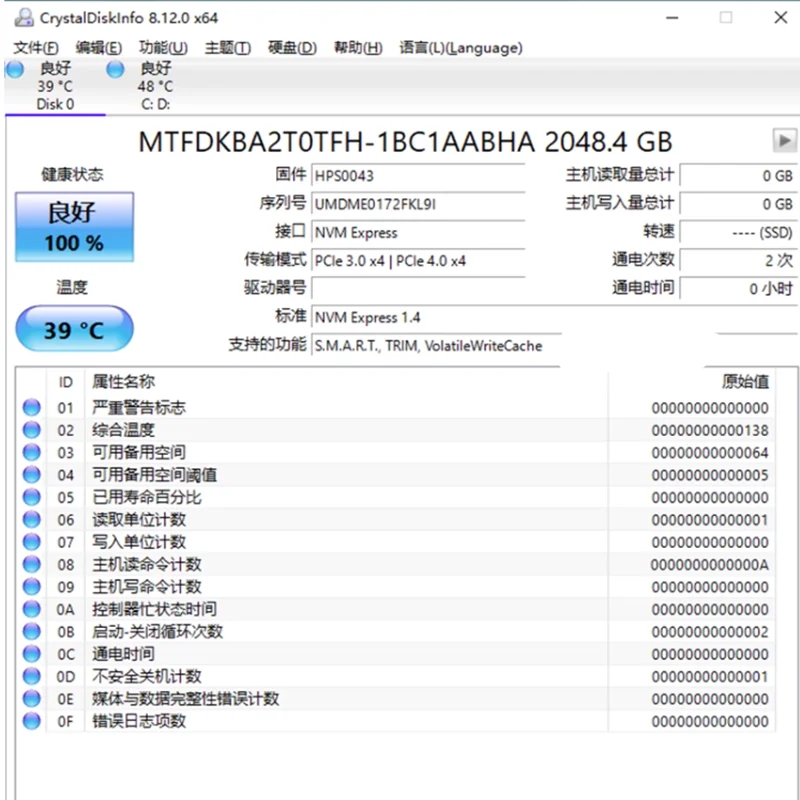Click the next disk arrow button
Screen dimensions: 800x800
(785, 140)
